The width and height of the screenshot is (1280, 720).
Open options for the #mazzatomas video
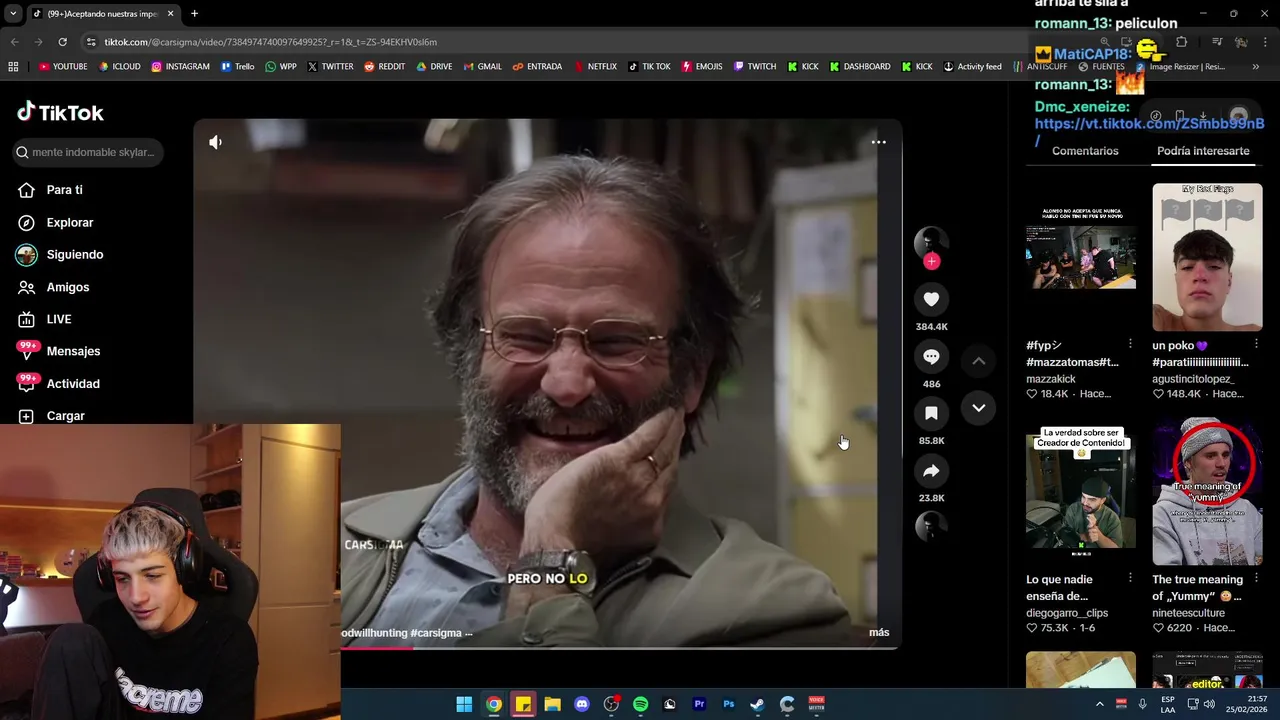point(1130,344)
